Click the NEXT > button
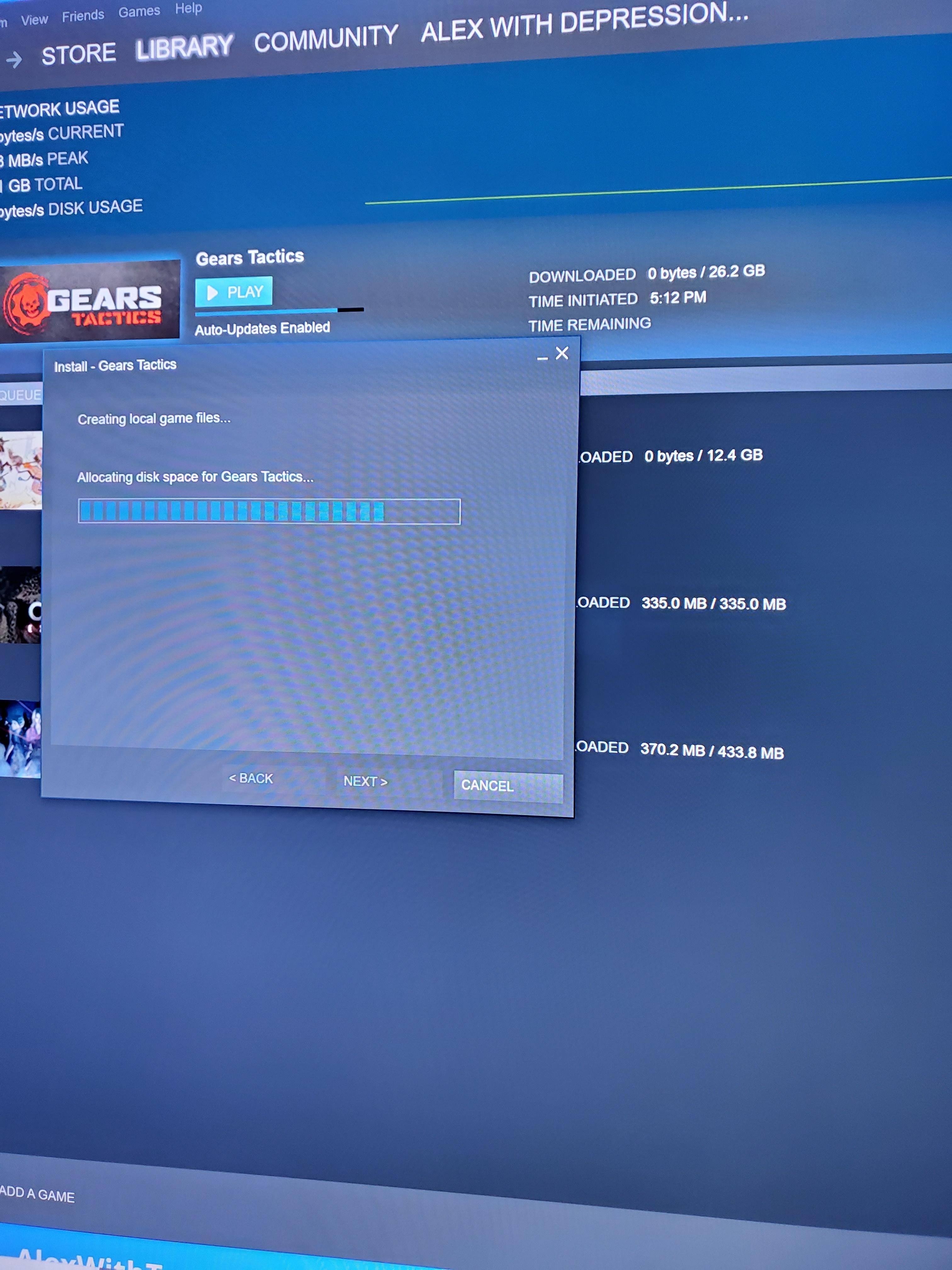 pos(365,781)
